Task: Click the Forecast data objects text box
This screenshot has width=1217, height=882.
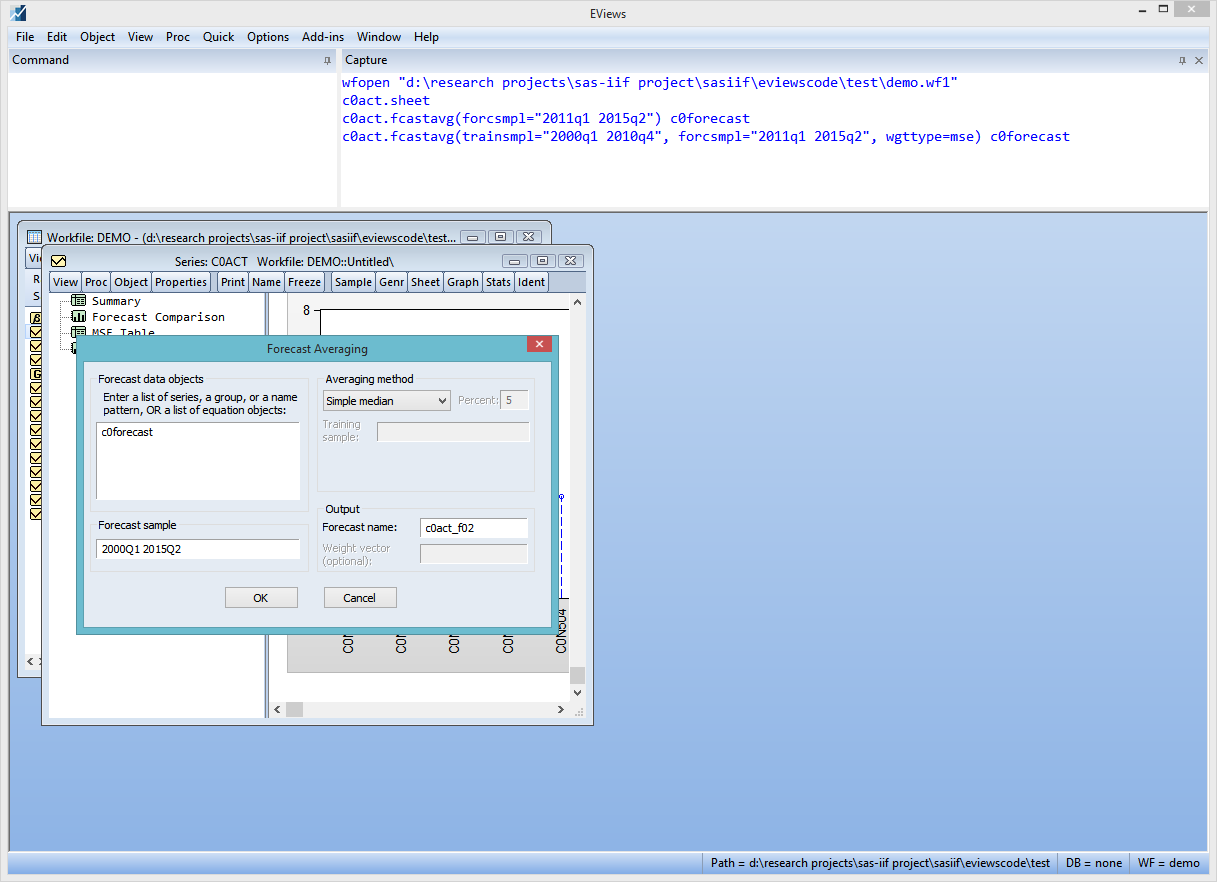Action: pyautogui.click(x=198, y=460)
